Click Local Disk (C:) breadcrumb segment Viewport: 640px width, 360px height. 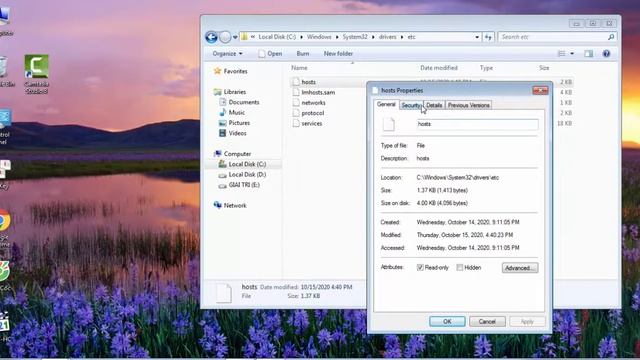click(277, 37)
